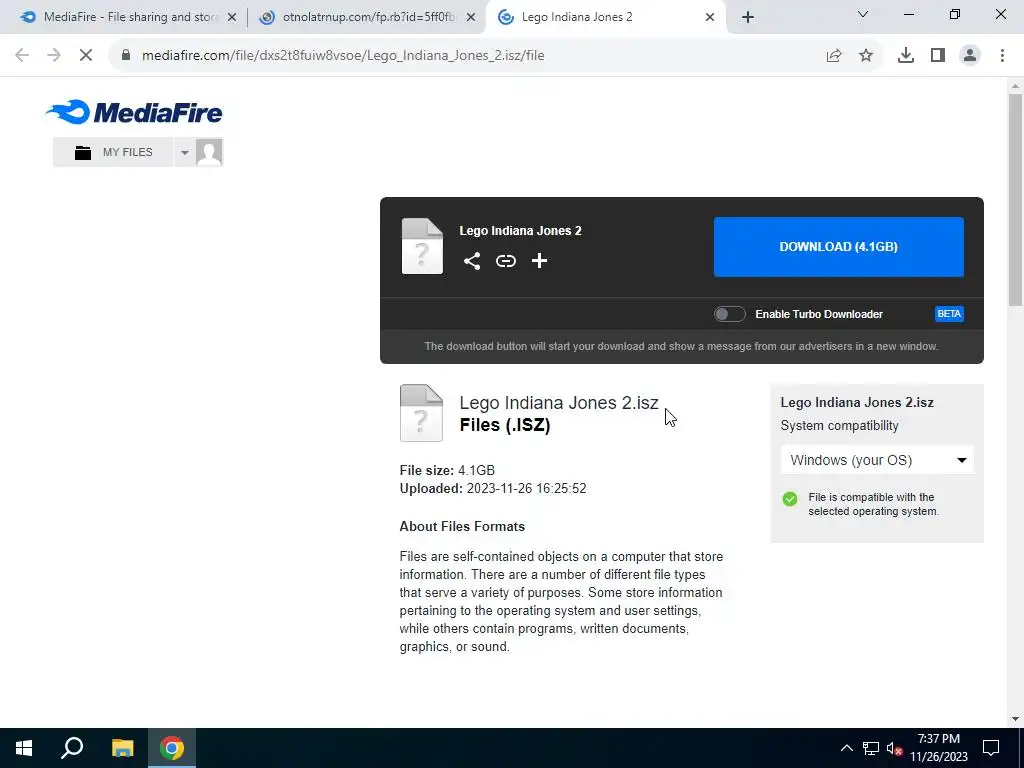Viewport: 1024px width, 768px height.
Task: Open the Windows Start menu
Action: point(24,748)
